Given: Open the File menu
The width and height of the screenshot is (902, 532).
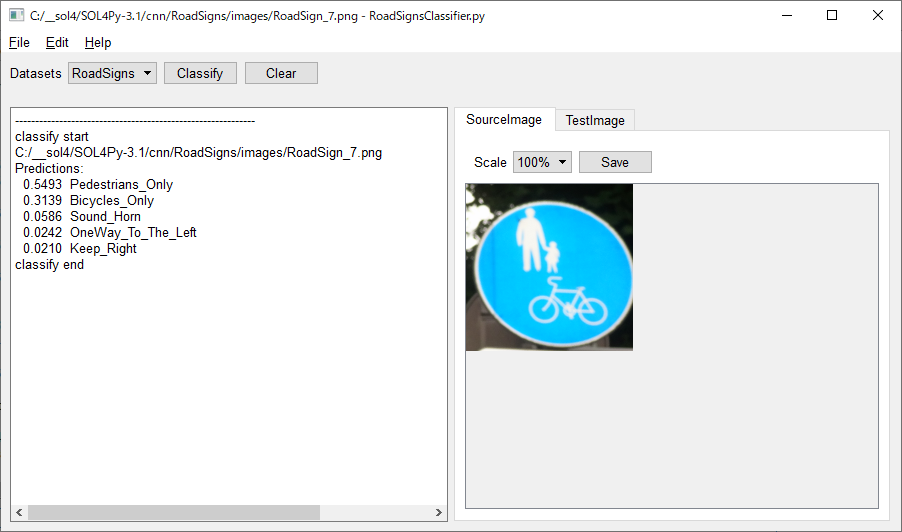Looking at the screenshot, I should click(x=19, y=43).
